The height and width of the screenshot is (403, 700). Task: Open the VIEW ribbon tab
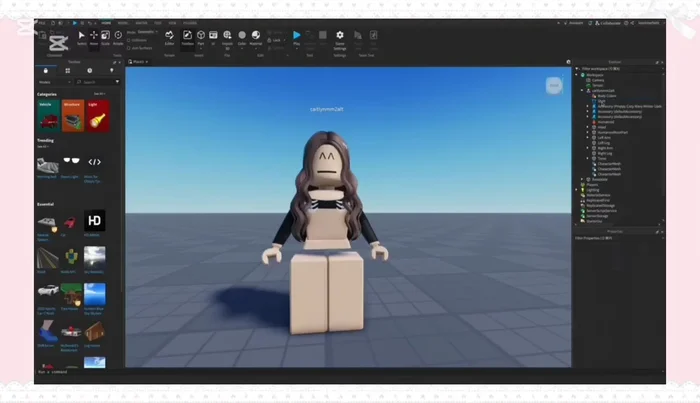coord(172,23)
